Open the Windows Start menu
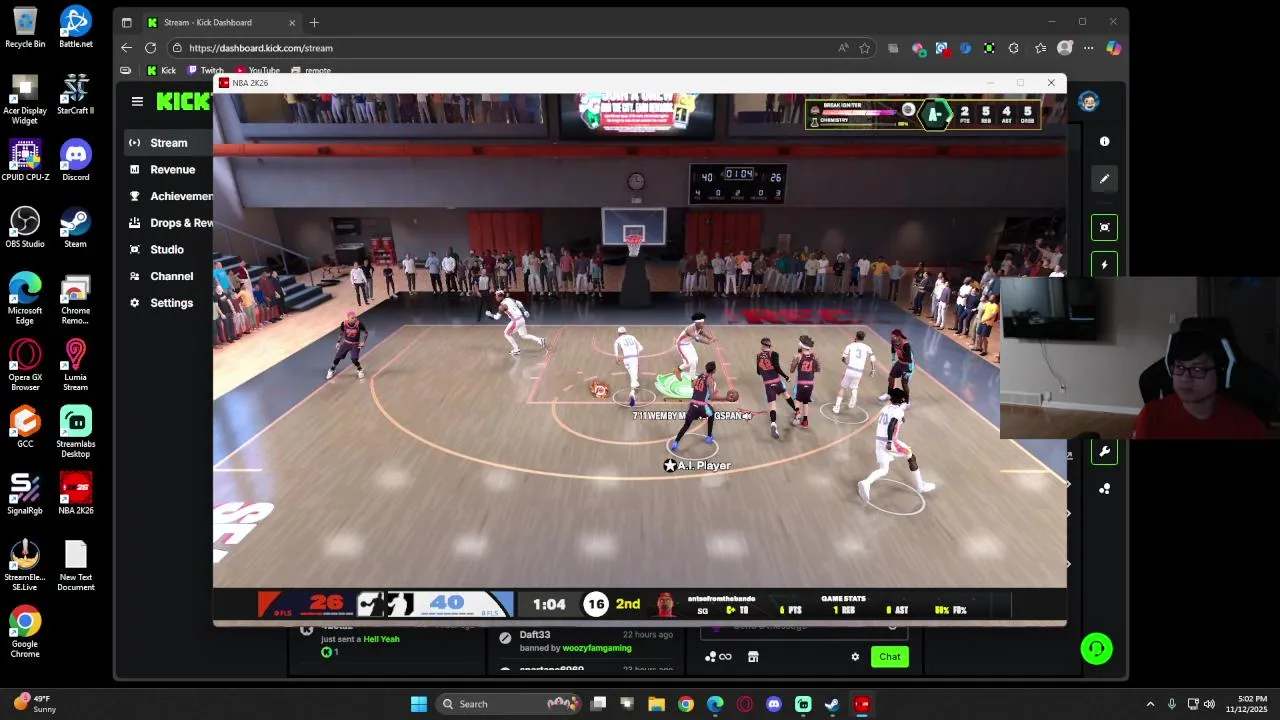Viewport: 1280px width, 720px height. [x=419, y=704]
